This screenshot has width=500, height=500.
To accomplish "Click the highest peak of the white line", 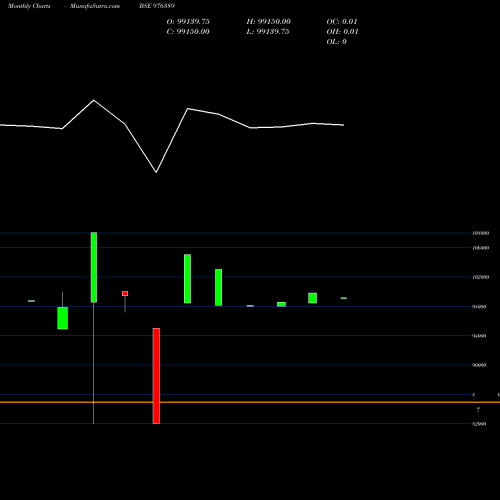I will pos(94,100).
